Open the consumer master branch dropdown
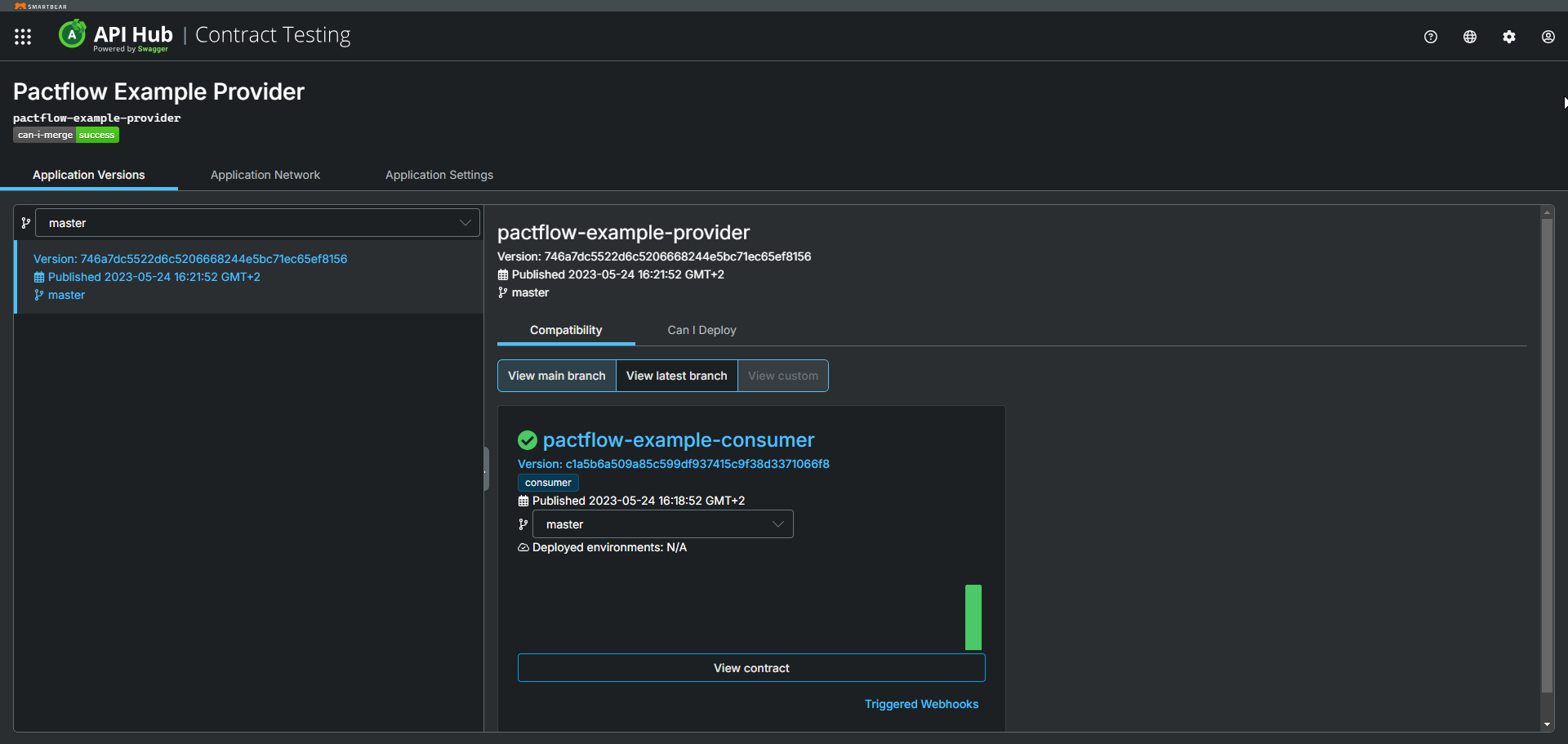Viewport: 1568px width, 744px height. (662, 524)
